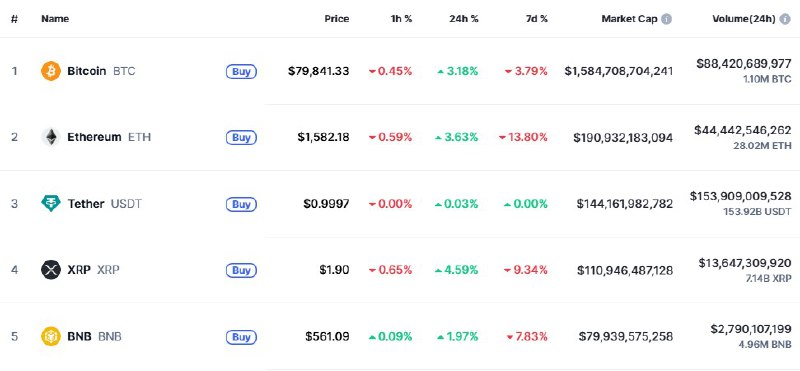Sort the table by Price column
This screenshot has width=800, height=371.
click(x=337, y=19)
